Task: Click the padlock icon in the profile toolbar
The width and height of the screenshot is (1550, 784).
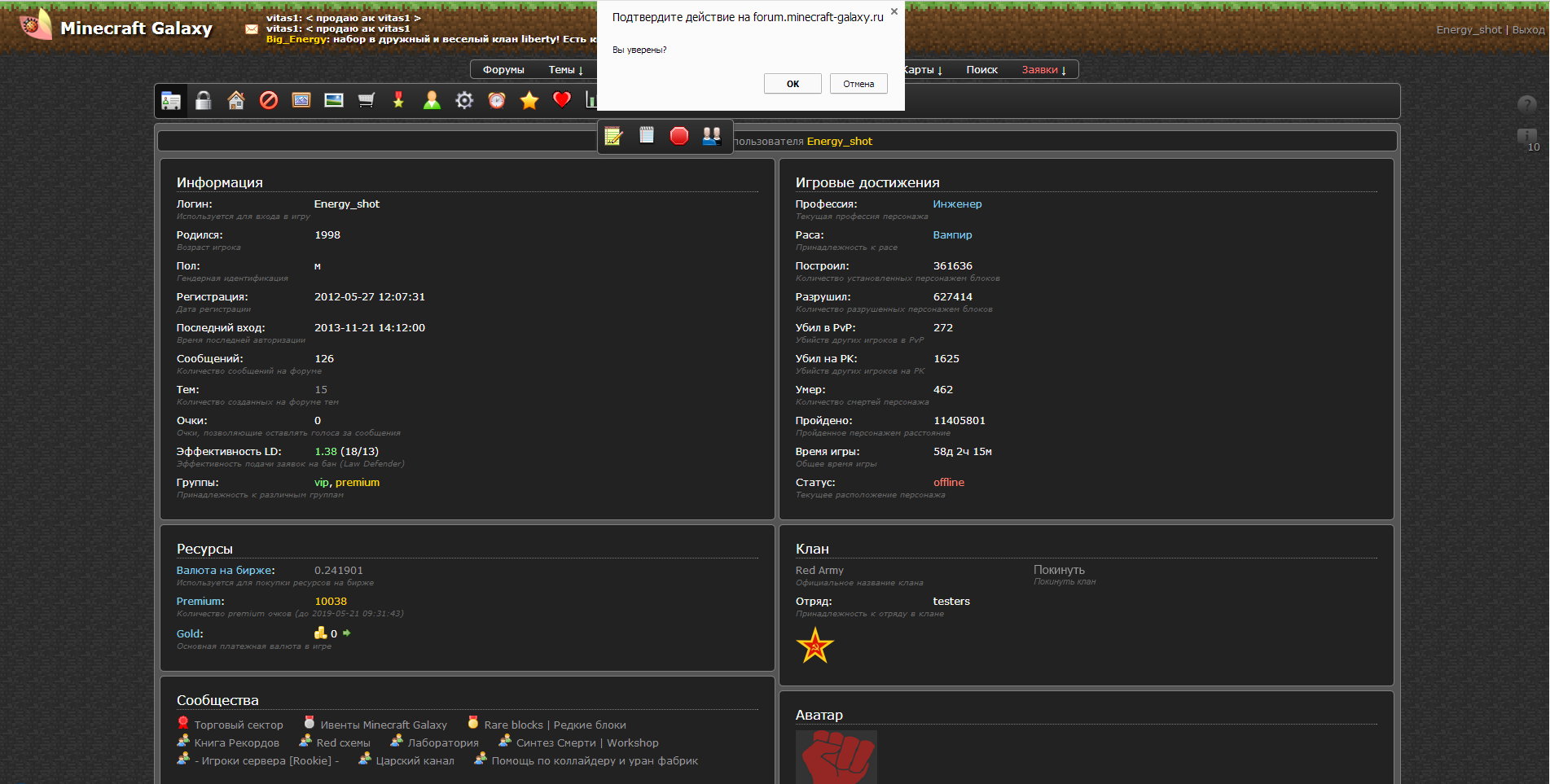Action: [x=204, y=100]
